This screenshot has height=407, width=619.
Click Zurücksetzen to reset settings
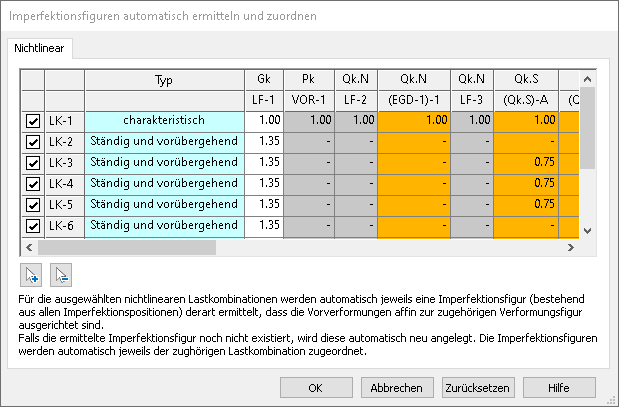pos(478,388)
